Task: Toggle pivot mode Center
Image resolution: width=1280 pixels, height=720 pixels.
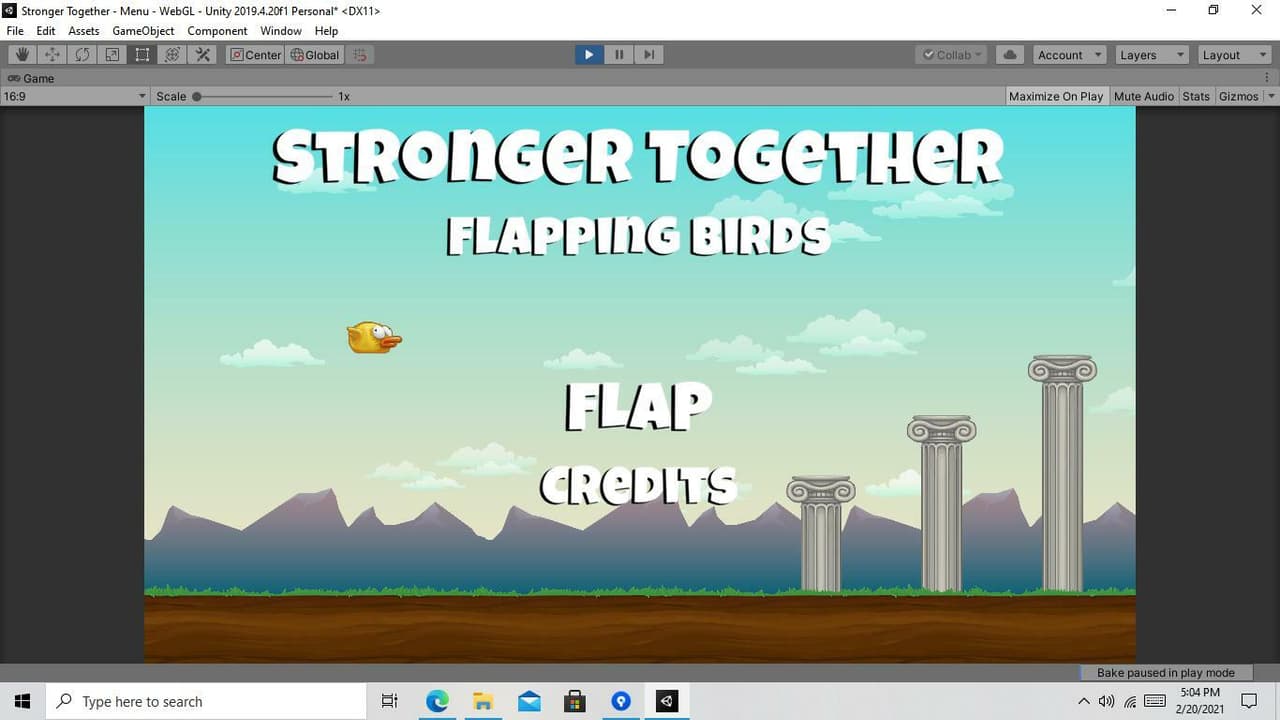Action: [256, 55]
